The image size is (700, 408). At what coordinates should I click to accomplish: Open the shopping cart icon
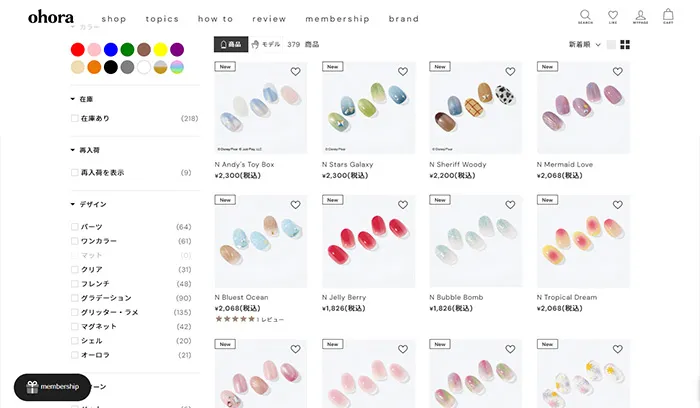click(x=668, y=16)
